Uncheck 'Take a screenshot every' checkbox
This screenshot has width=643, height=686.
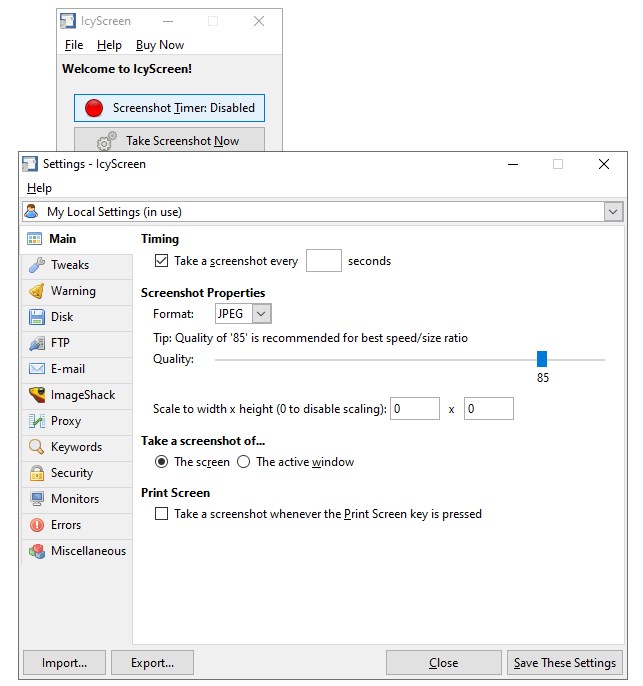tap(161, 261)
